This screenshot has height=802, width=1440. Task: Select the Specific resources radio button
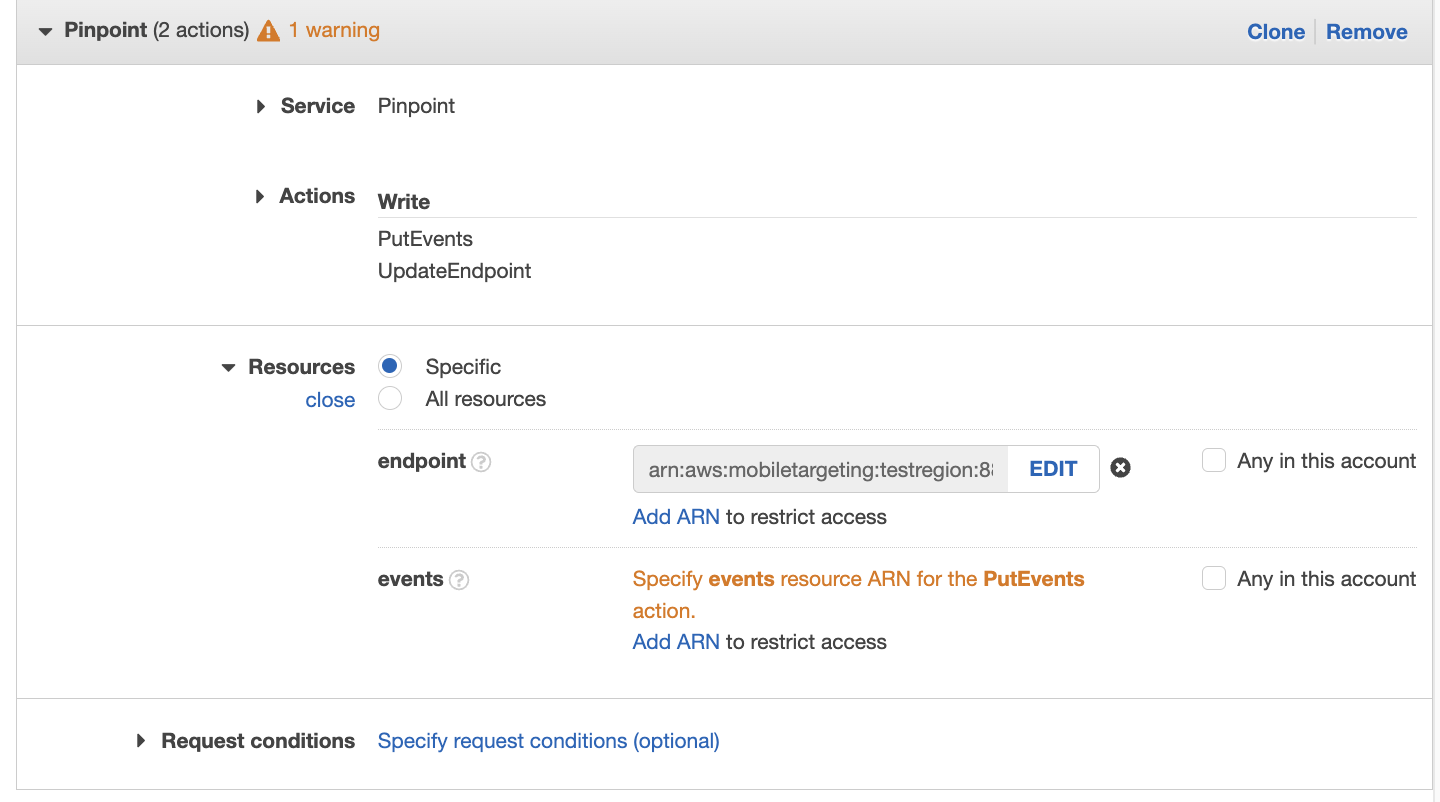point(389,365)
